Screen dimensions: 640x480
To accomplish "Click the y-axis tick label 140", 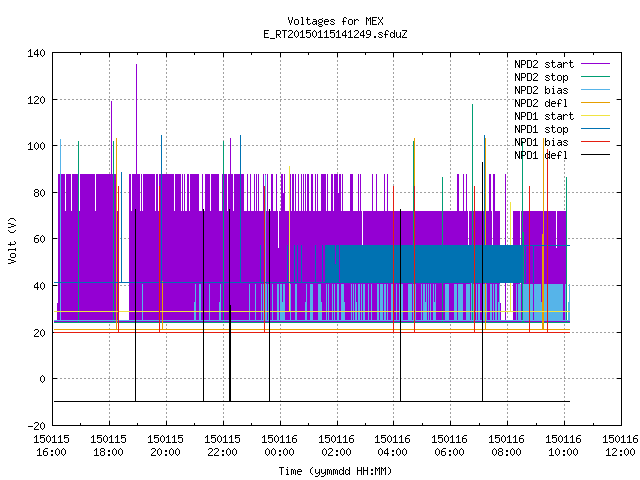I will [x=36, y=53].
